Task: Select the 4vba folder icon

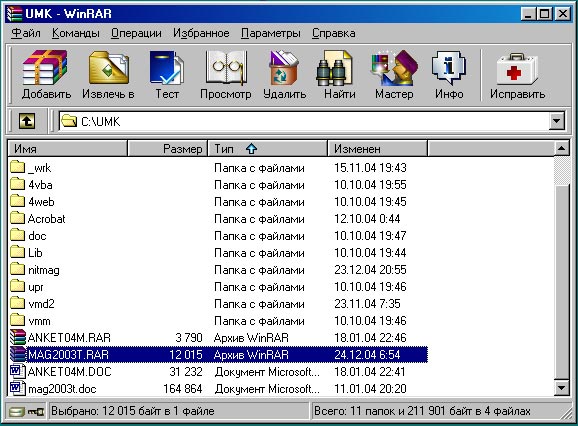Action: pos(17,184)
